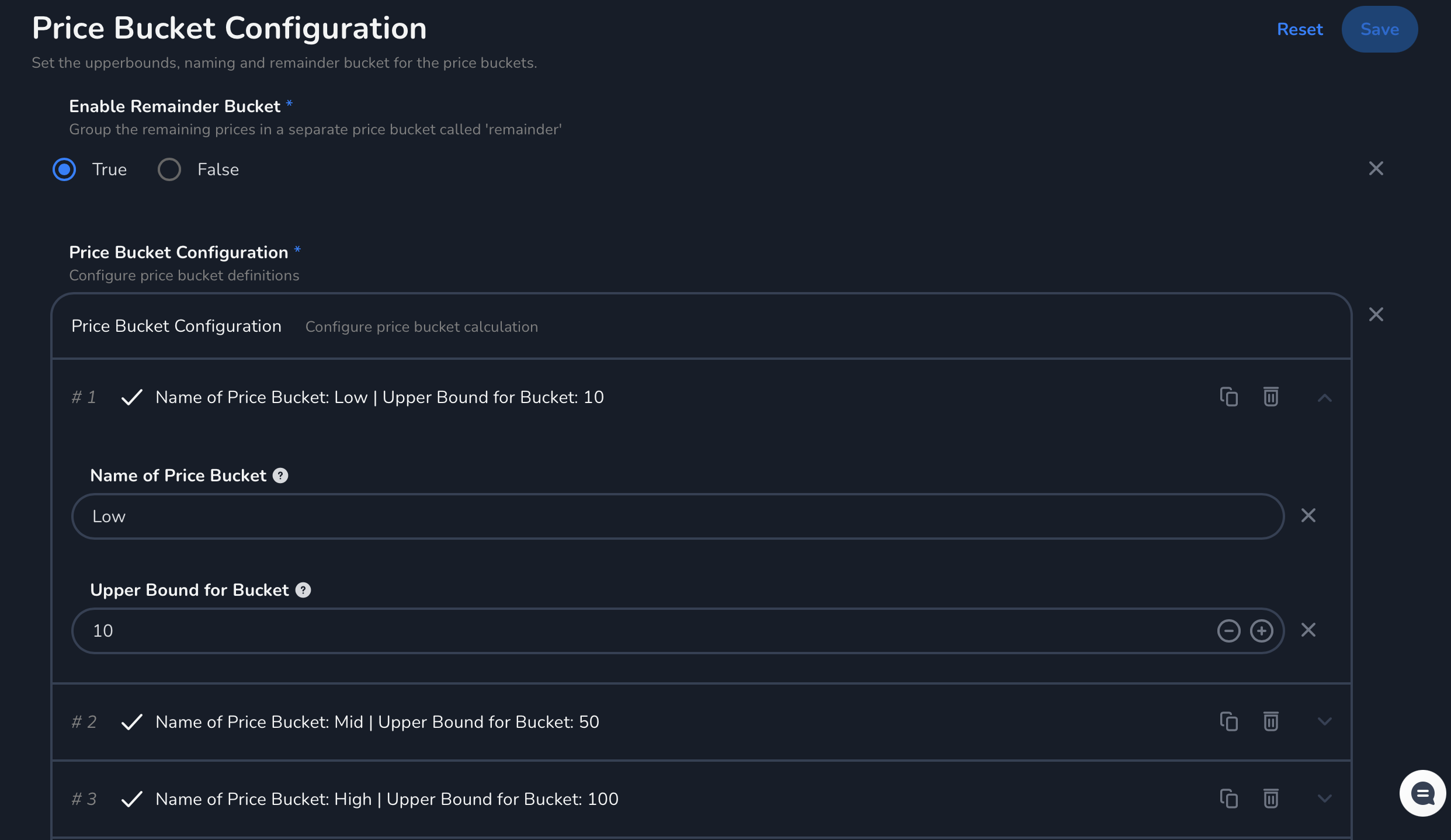The width and height of the screenshot is (1451, 840).
Task: Select False for Enable Remainder Bucket
Action: coord(169,169)
